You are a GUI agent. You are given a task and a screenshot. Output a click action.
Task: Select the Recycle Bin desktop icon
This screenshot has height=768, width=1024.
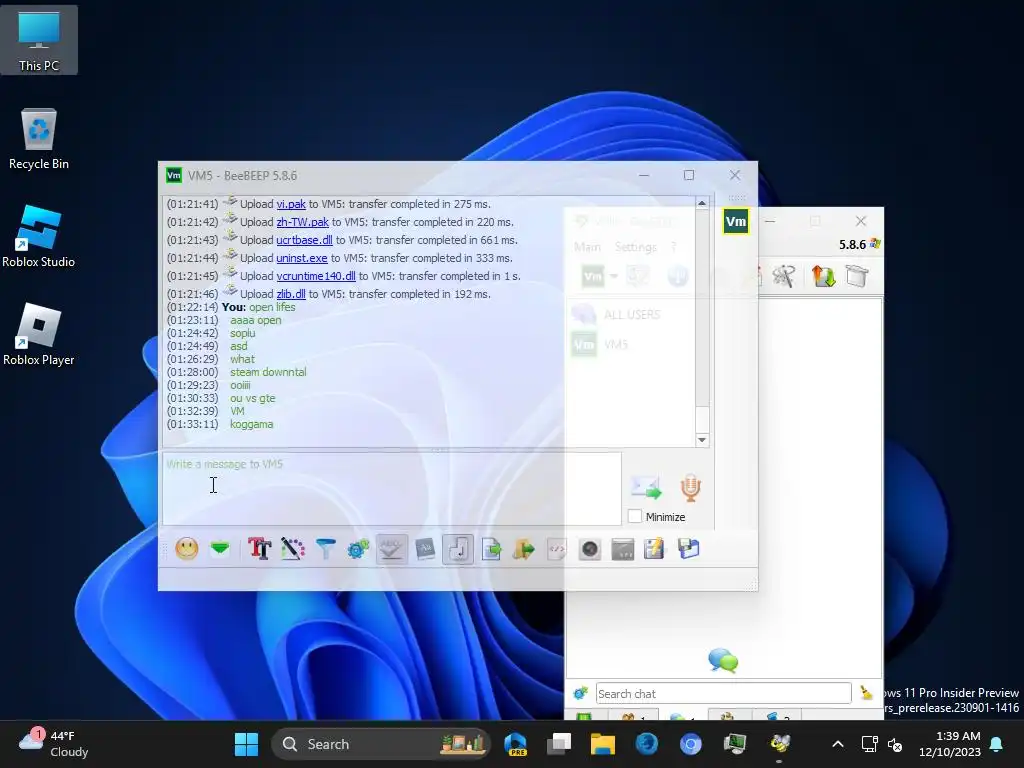click(x=39, y=138)
